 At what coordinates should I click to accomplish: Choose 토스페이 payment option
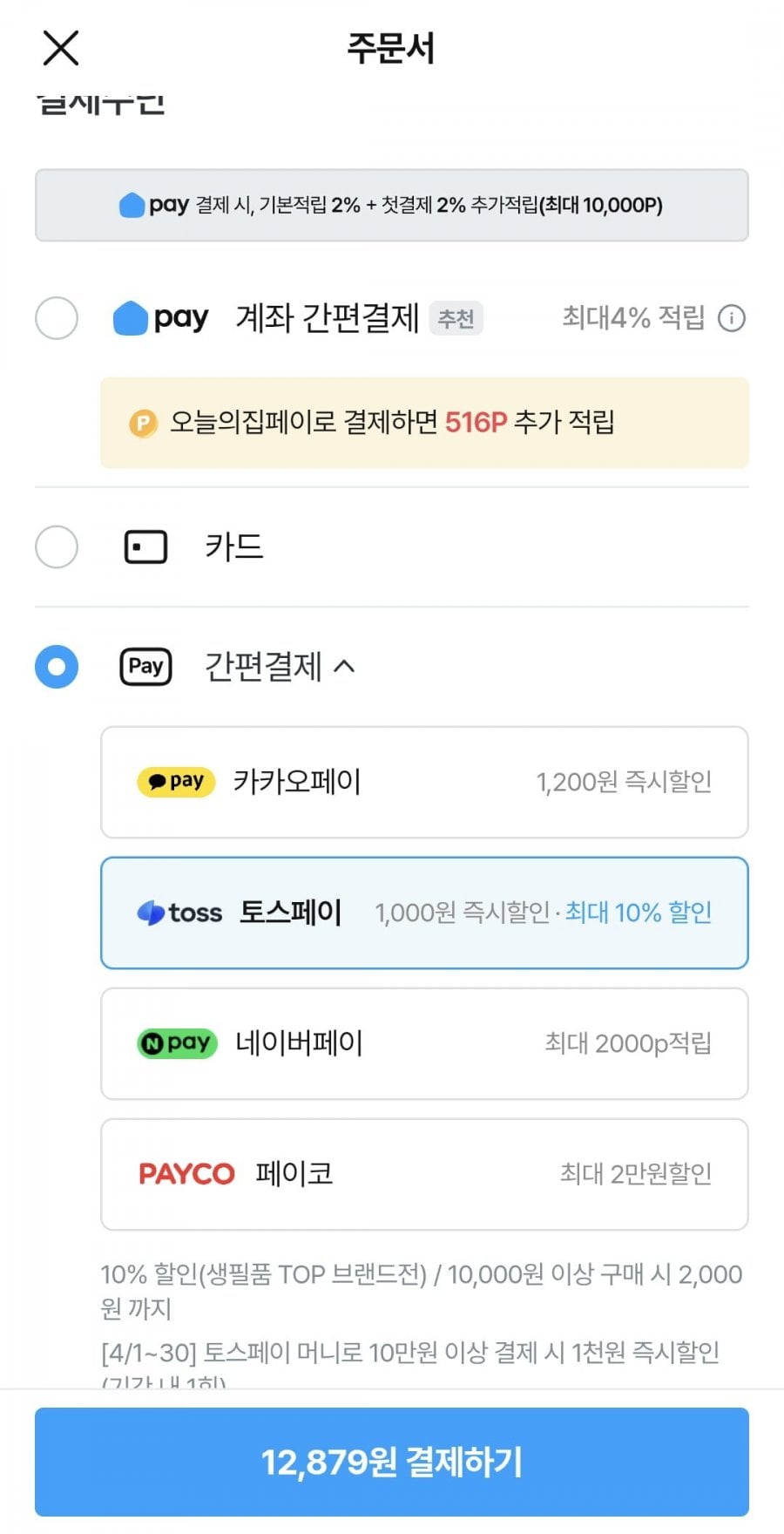(424, 913)
